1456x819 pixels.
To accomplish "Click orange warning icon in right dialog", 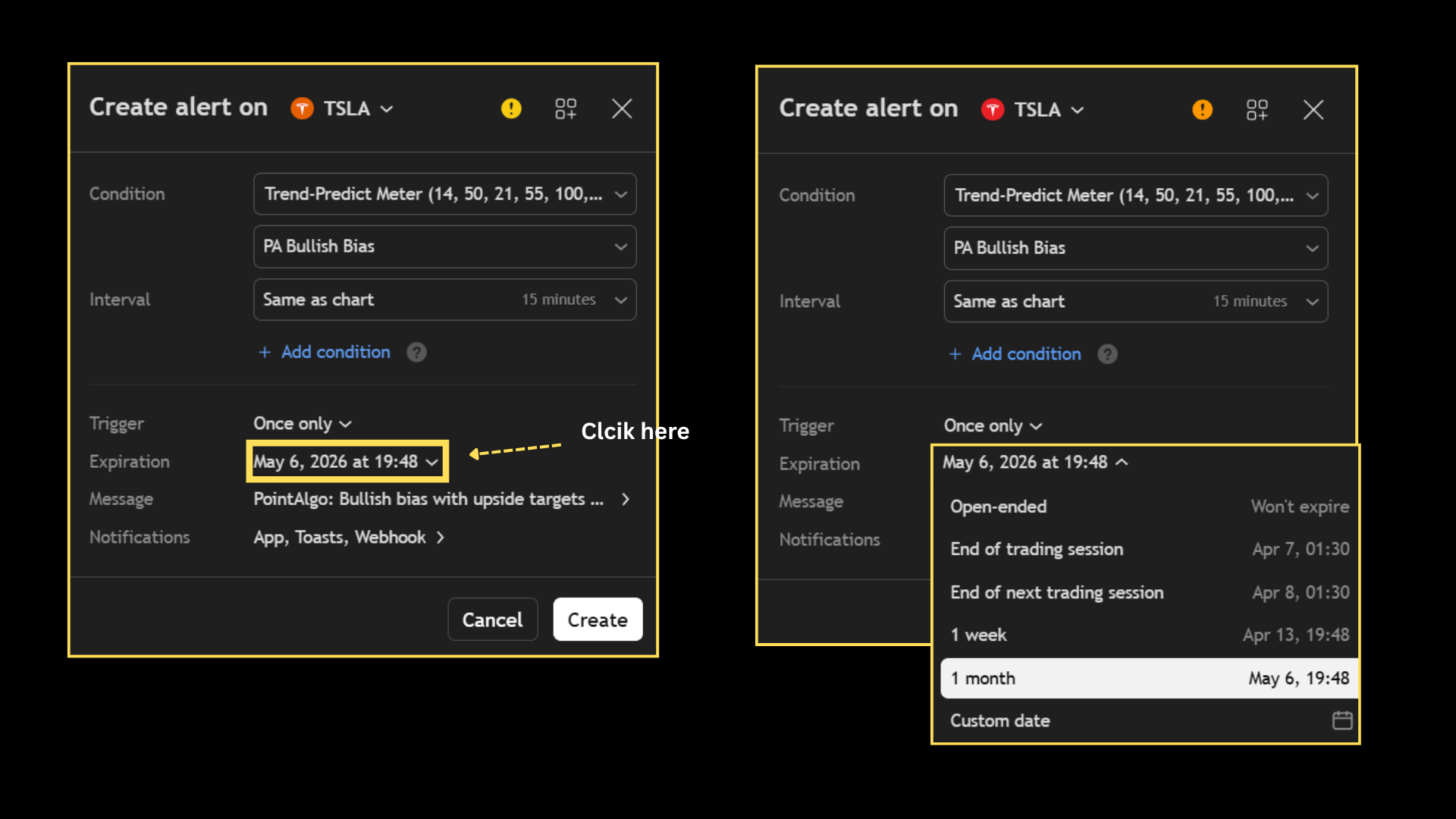I will pos(1202,110).
